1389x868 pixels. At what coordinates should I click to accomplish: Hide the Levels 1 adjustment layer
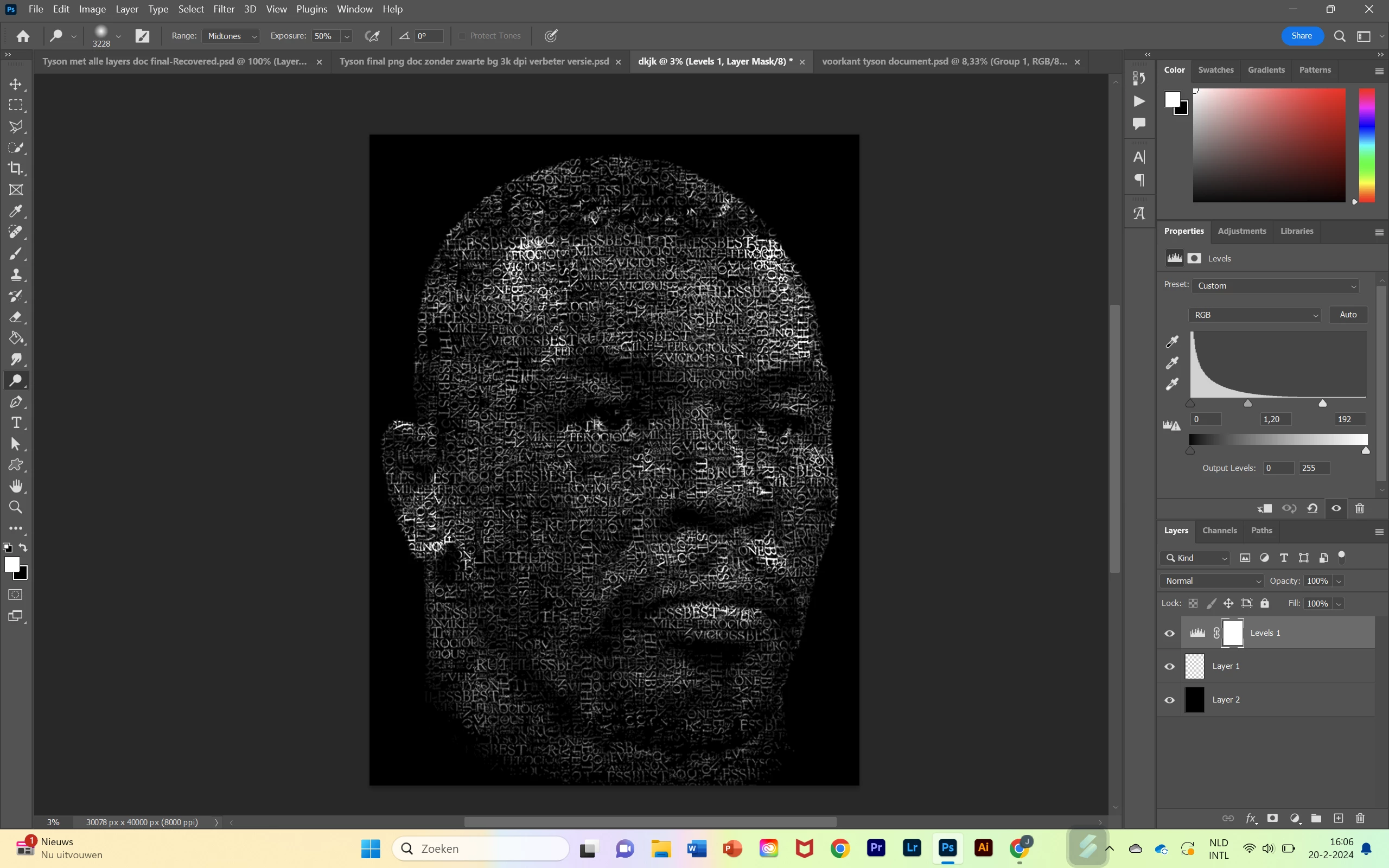(1169, 633)
